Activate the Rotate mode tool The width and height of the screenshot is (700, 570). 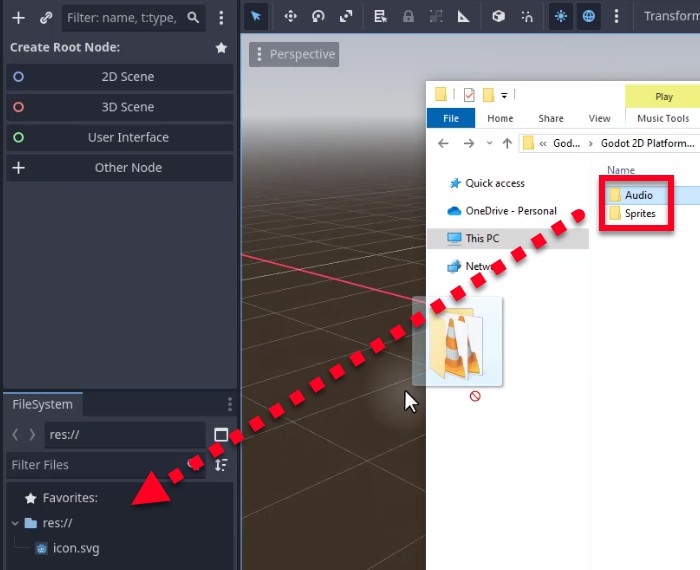pos(318,17)
